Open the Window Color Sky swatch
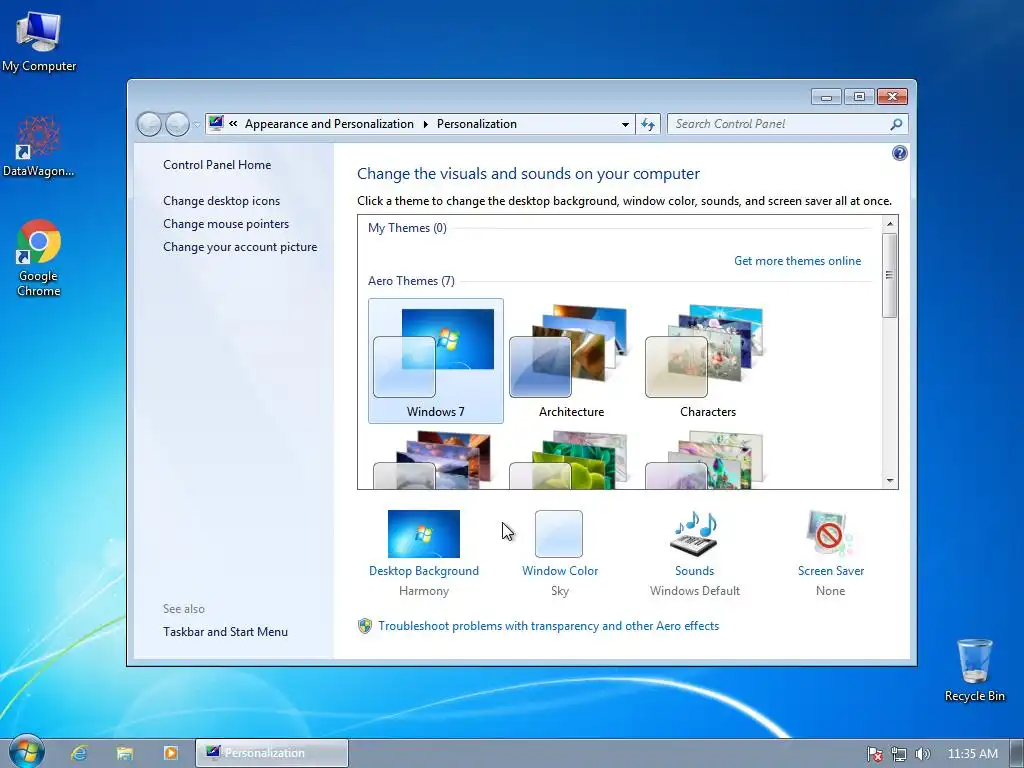Image resolution: width=1024 pixels, height=768 pixels. pos(559,534)
